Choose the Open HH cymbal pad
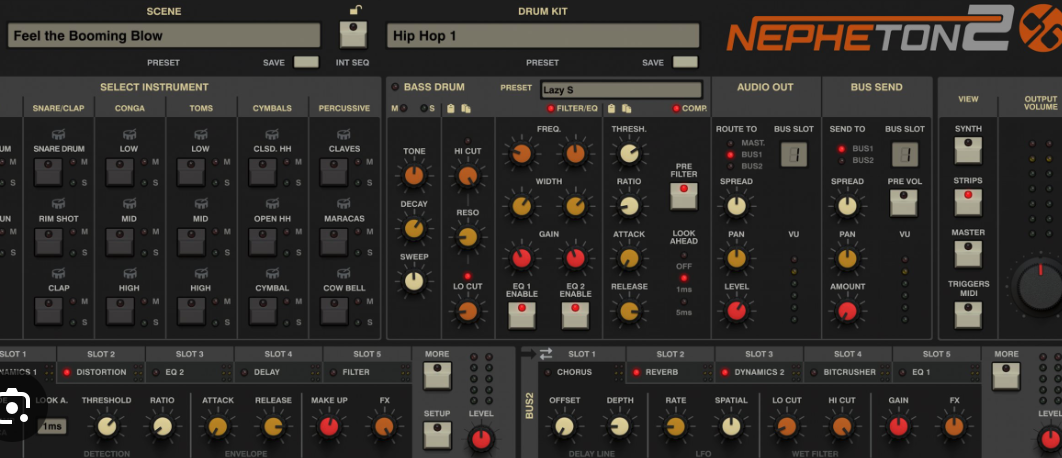Image resolution: width=1062 pixels, height=458 pixels. pyautogui.click(x=263, y=242)
